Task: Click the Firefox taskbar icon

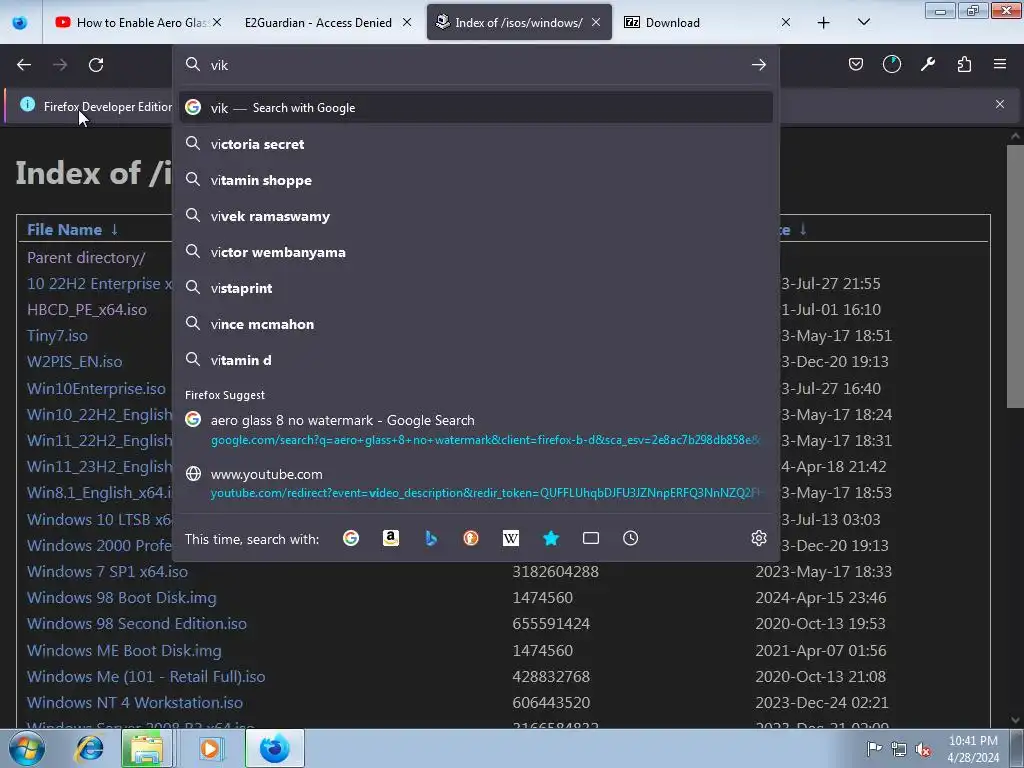Action: point(274,748)
